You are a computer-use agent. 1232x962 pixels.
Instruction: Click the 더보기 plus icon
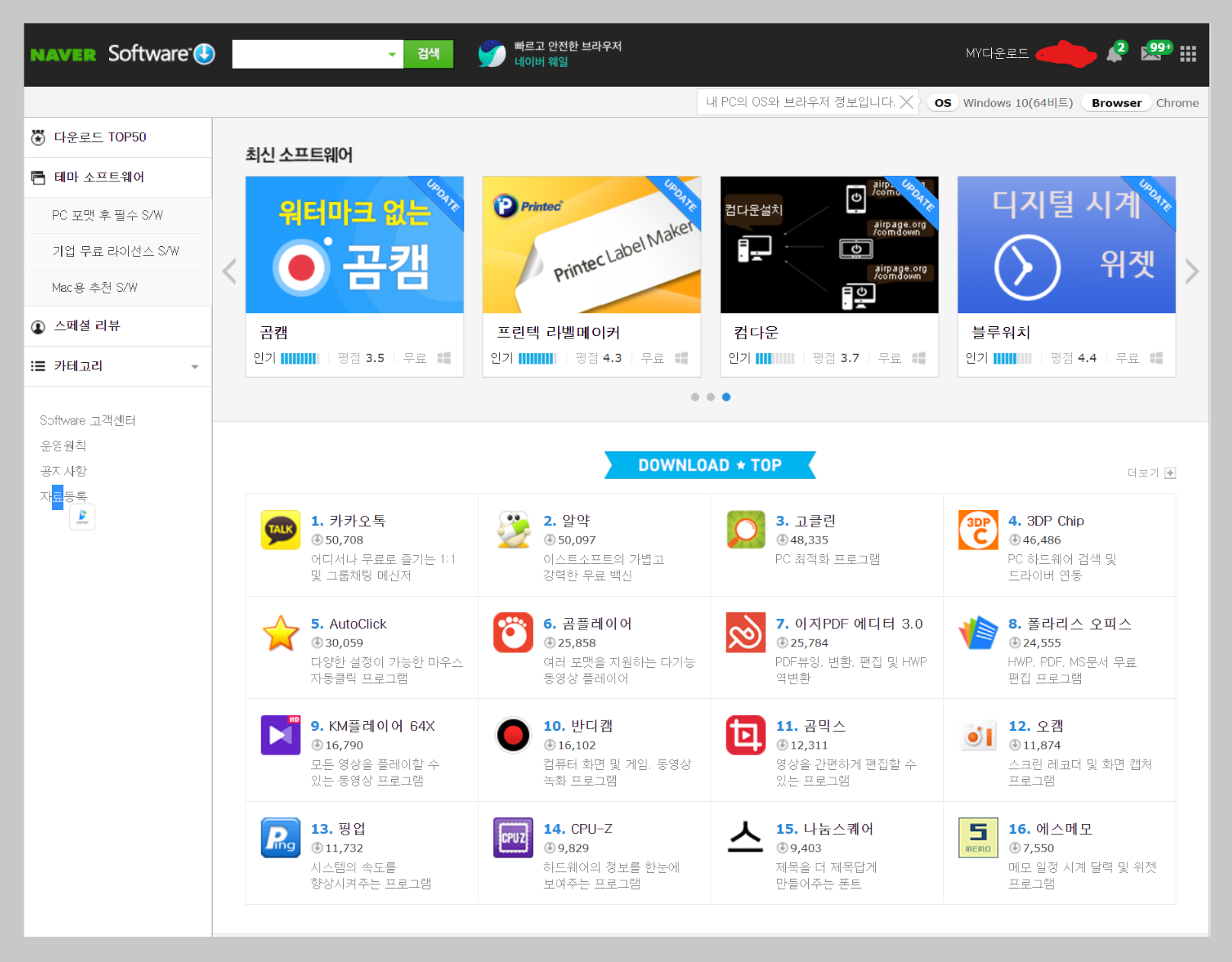pyautogui.click(x=1170, y=473)
